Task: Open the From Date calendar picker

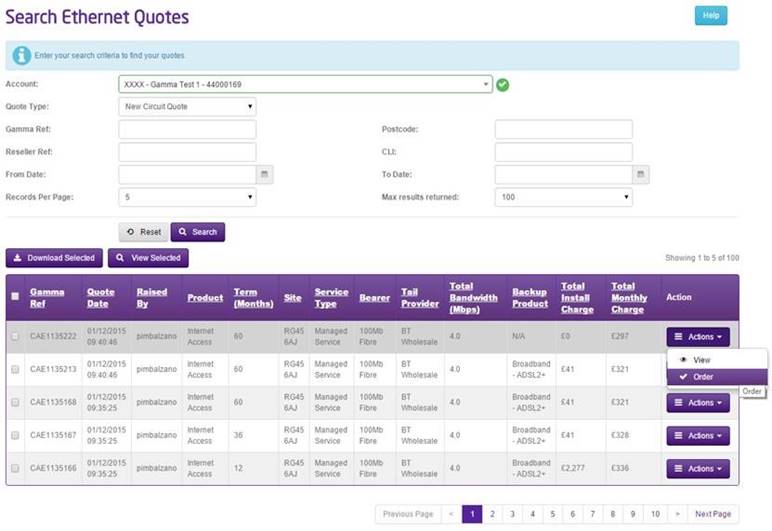Action: pos(264,174)
